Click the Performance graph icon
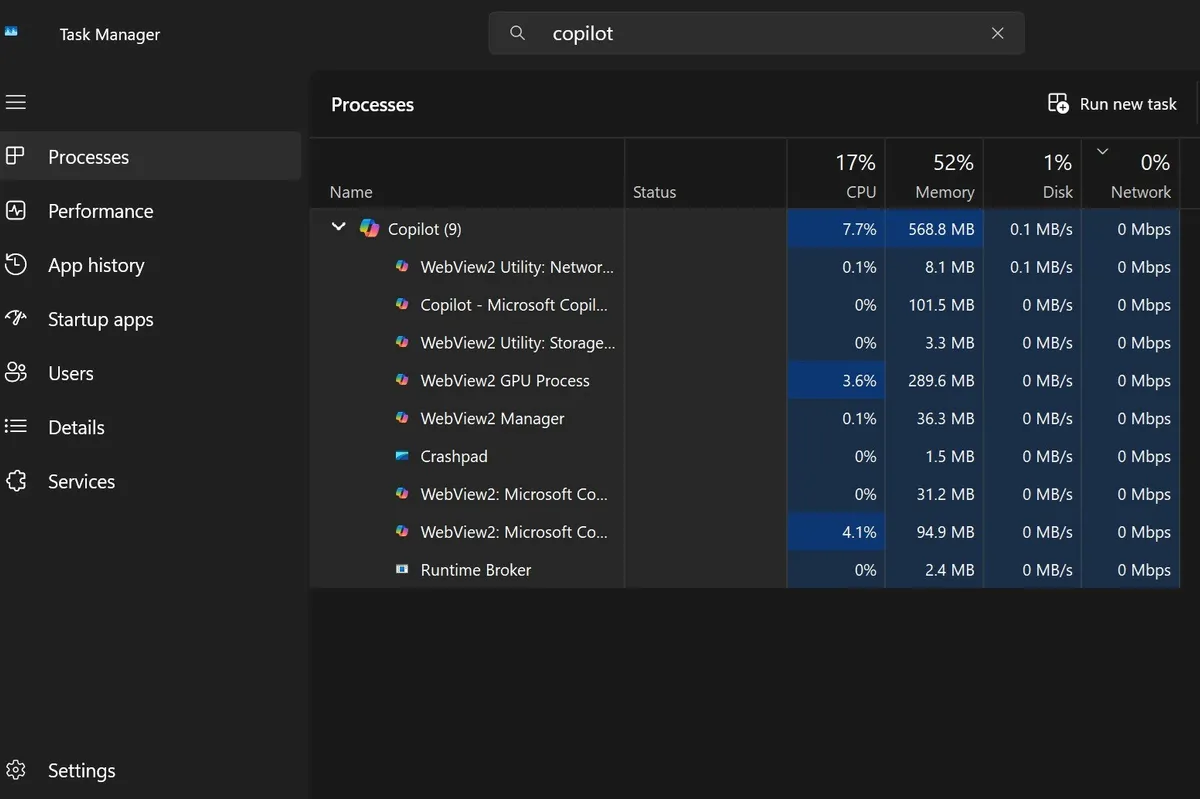The height and width of the screenshot is (799, 1200). [x=16, y=211]
